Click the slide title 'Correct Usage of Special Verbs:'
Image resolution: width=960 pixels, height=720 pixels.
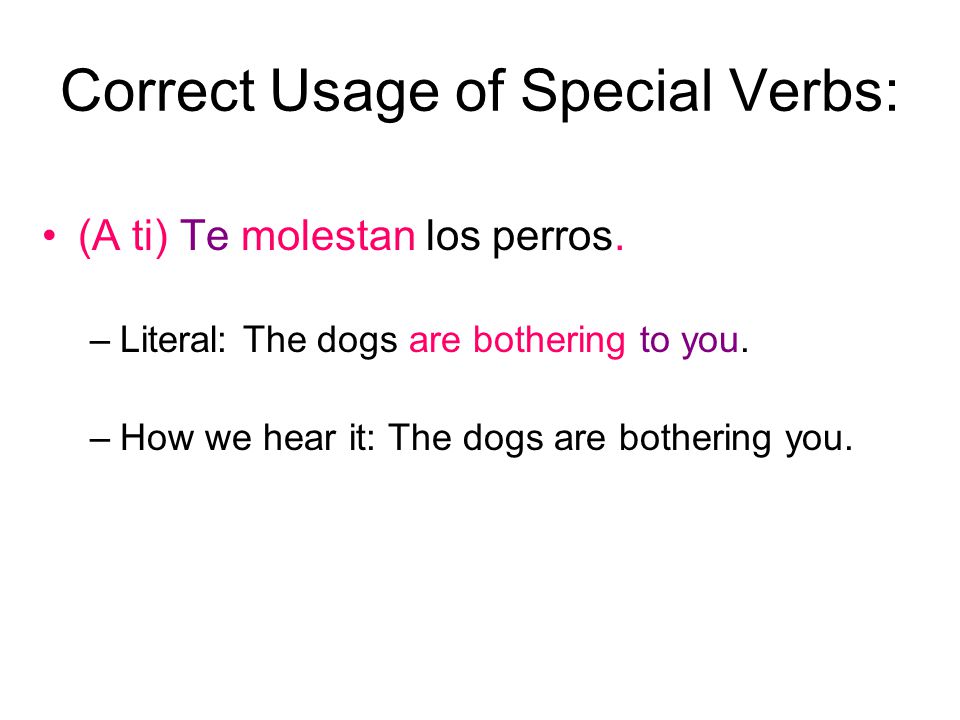[x=479, y=92]
